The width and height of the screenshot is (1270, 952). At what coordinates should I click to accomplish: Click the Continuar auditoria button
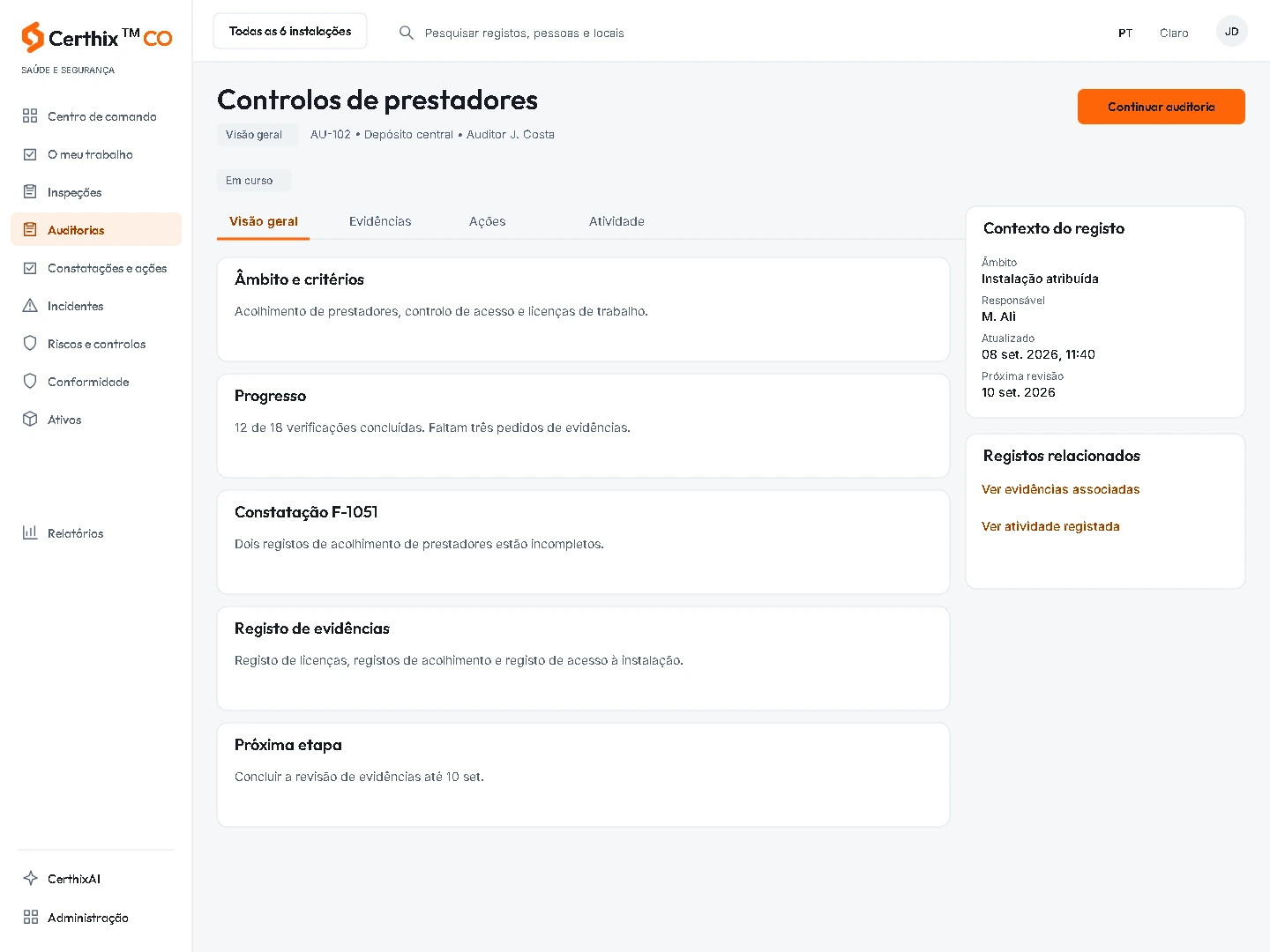(x=1161, y=107)
